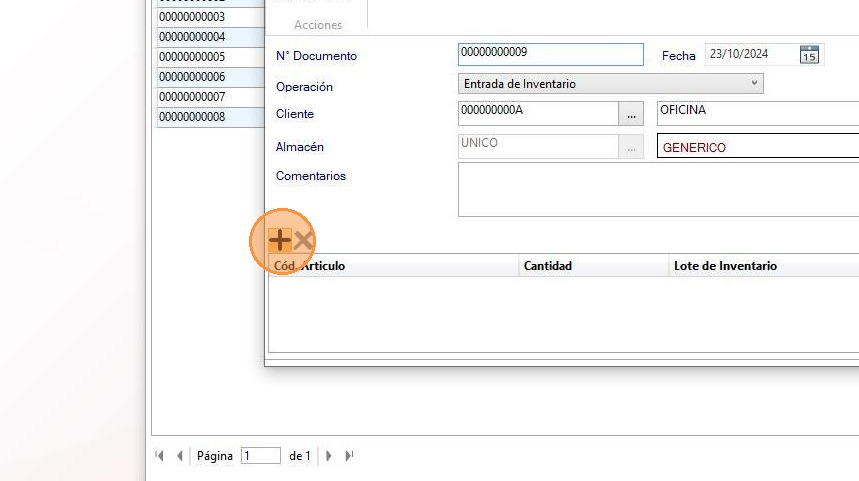The width and height of the screenshot is (859, 481).
Task: Go to first page arrow
Action: pyautogui.click(x=159, y=455)
